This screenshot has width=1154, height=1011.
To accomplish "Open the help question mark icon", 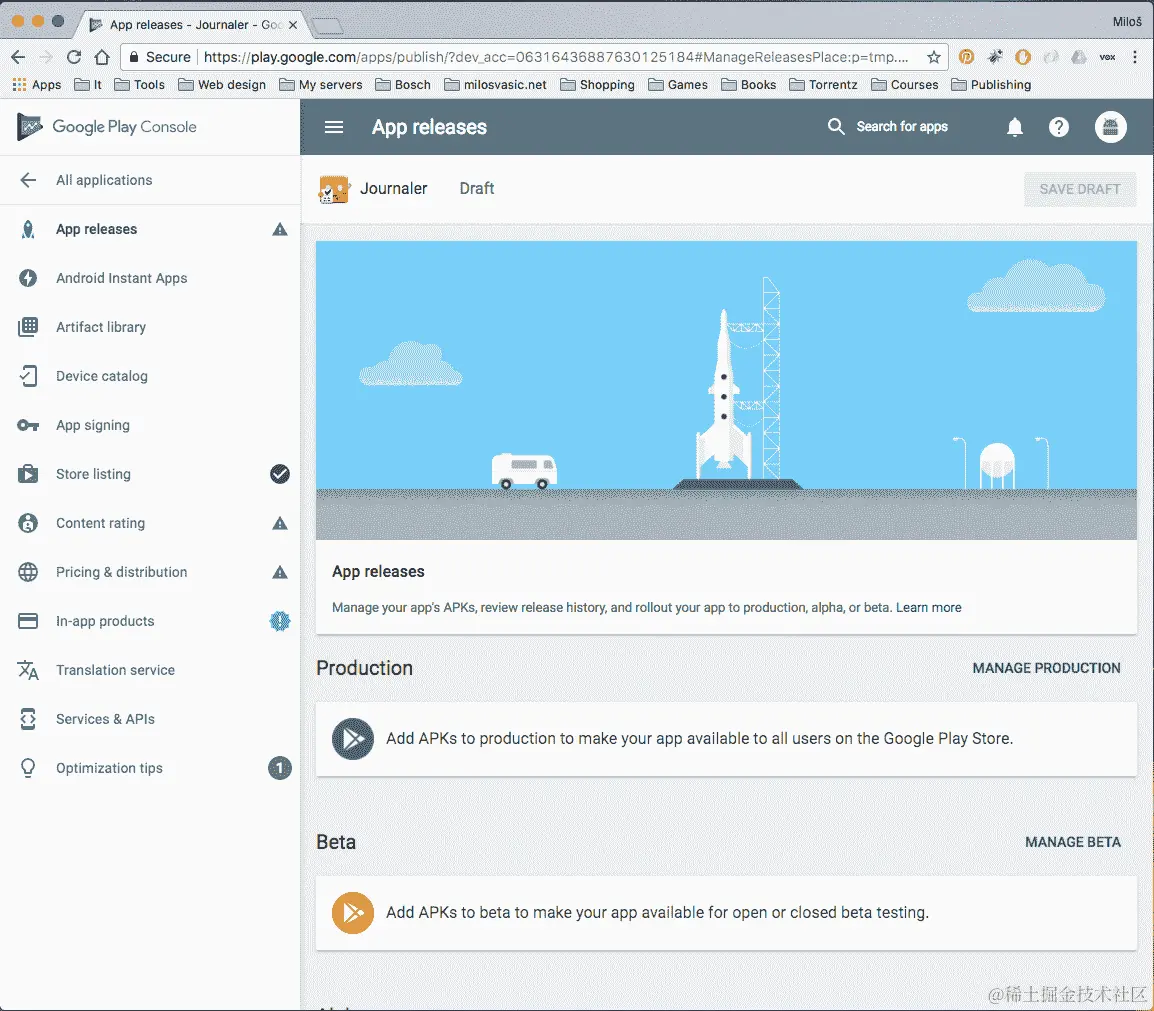I will point(1058,127).
